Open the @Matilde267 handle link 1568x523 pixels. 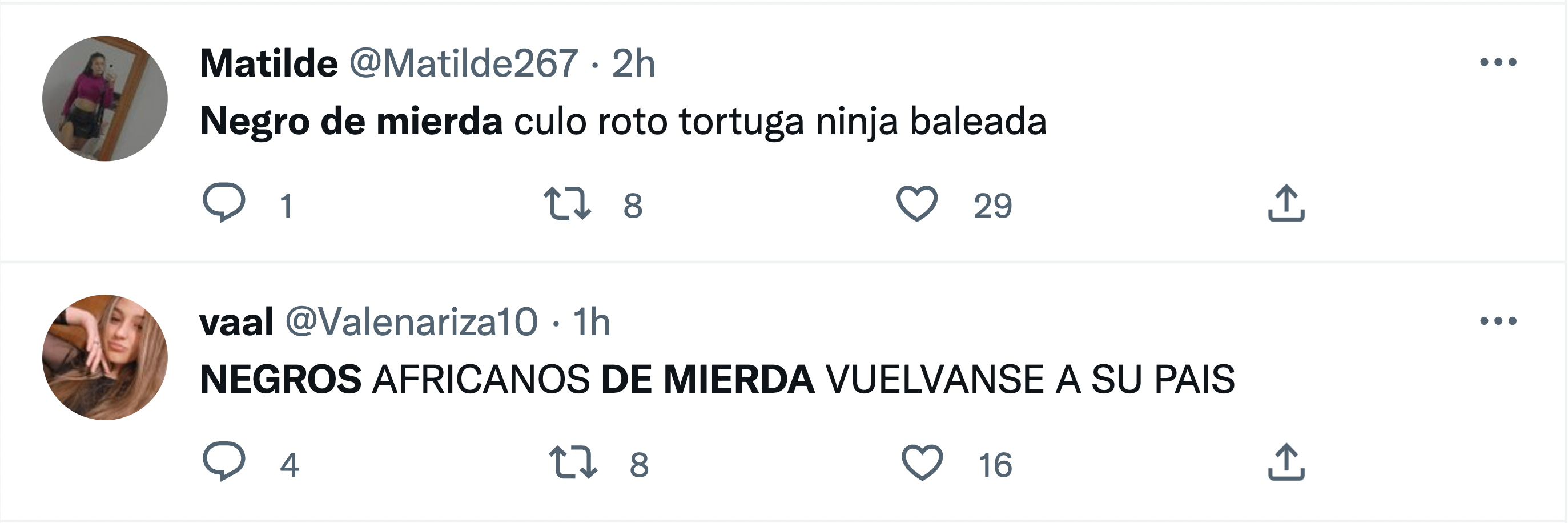464,63
